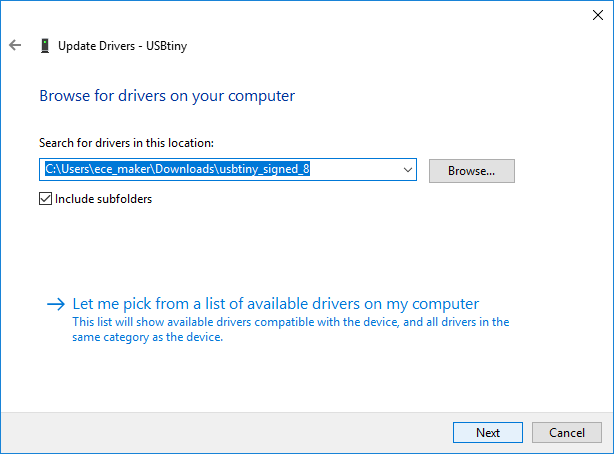
Task: Click the blue arrow beside Let me pick
Action: (x=56, y=304)
